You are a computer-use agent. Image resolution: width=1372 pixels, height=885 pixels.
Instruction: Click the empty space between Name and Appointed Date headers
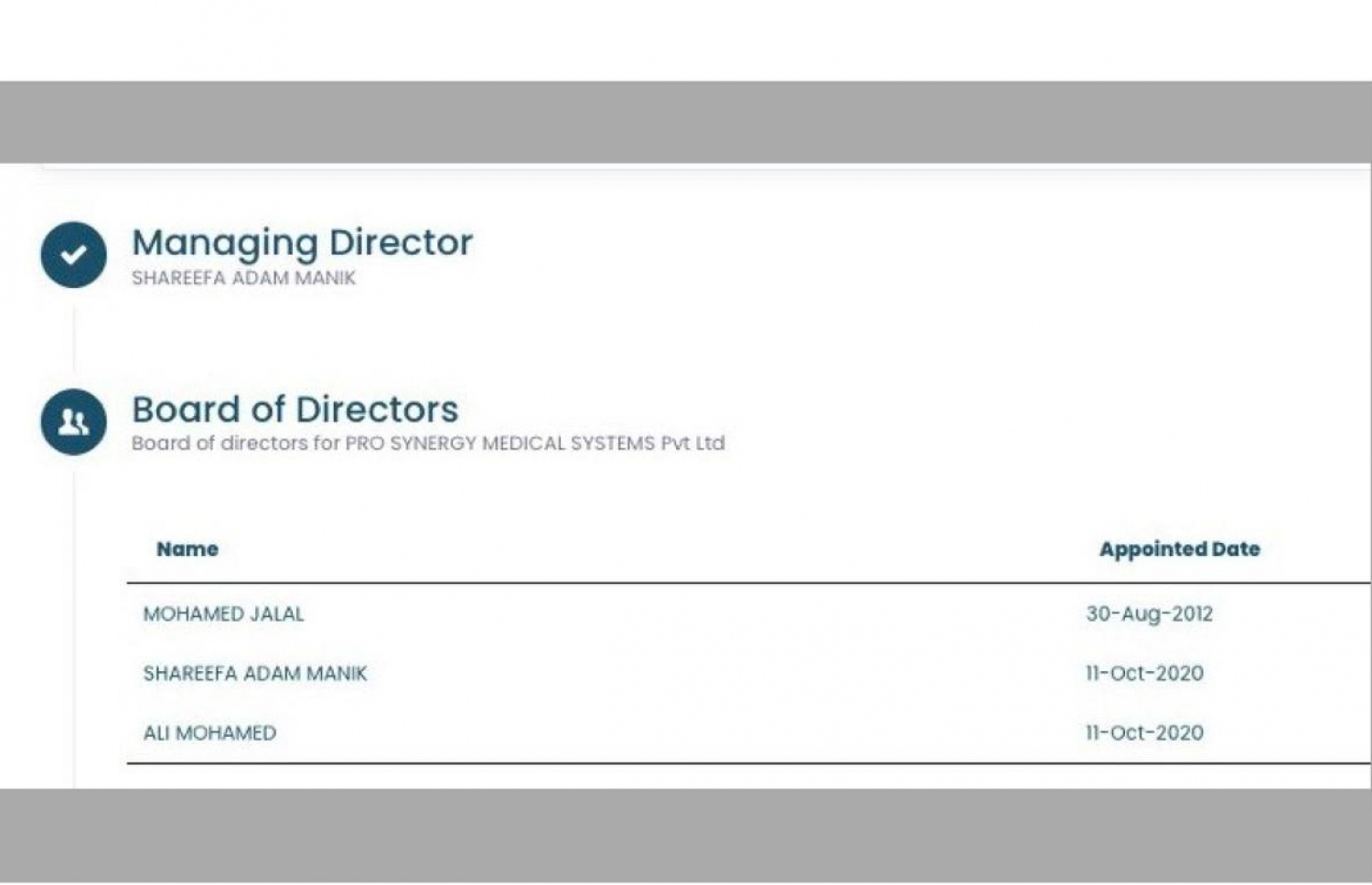(x=640, y=549)
